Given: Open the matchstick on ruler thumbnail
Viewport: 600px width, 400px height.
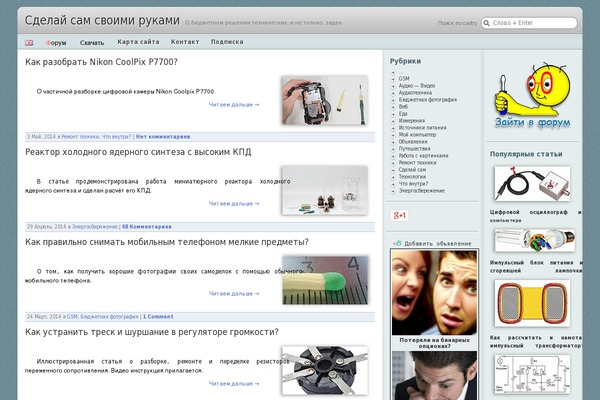Looking at the screenshot, I should coord(324,280).
